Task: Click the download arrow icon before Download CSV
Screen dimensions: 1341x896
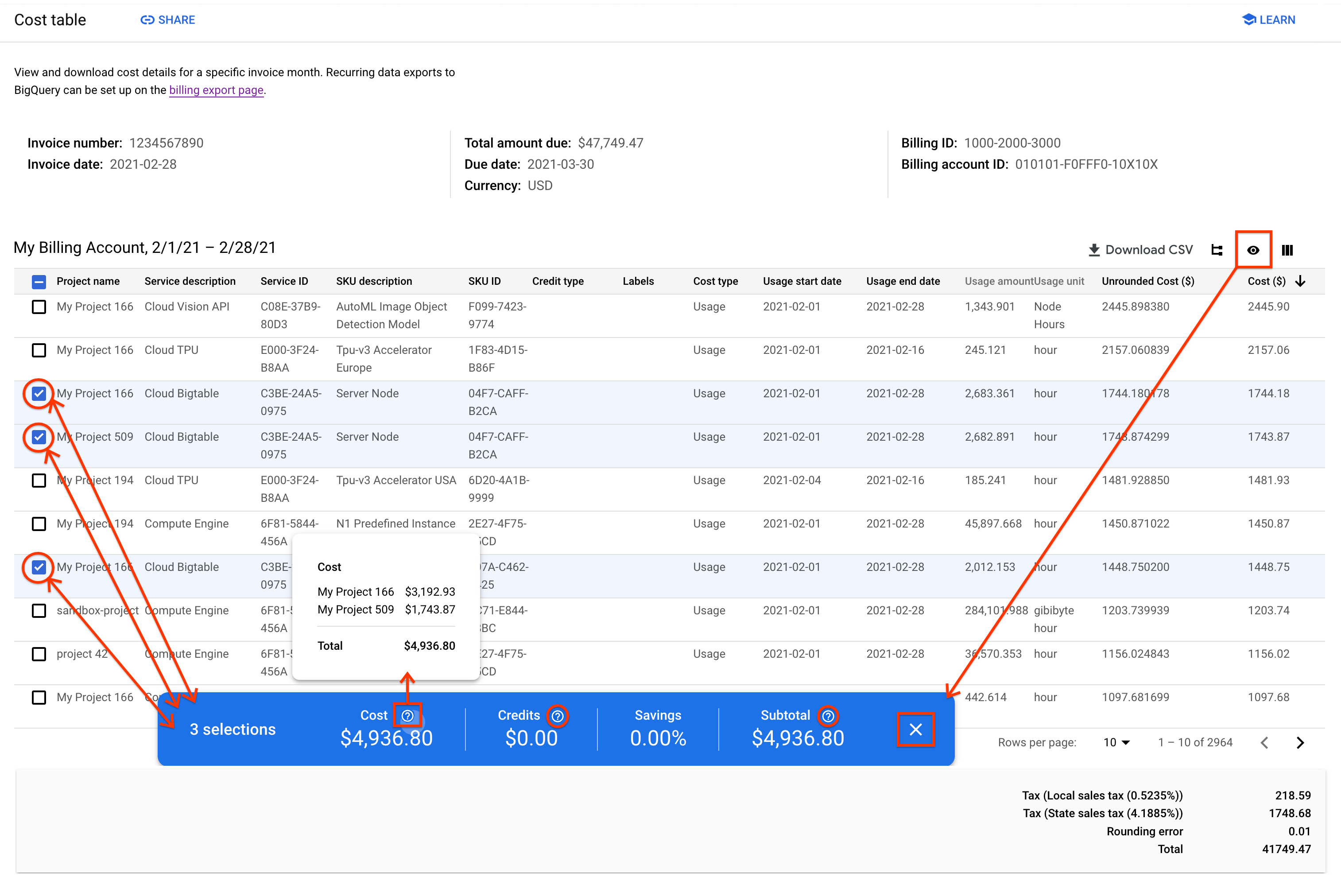Action: tap(1094, 250)
